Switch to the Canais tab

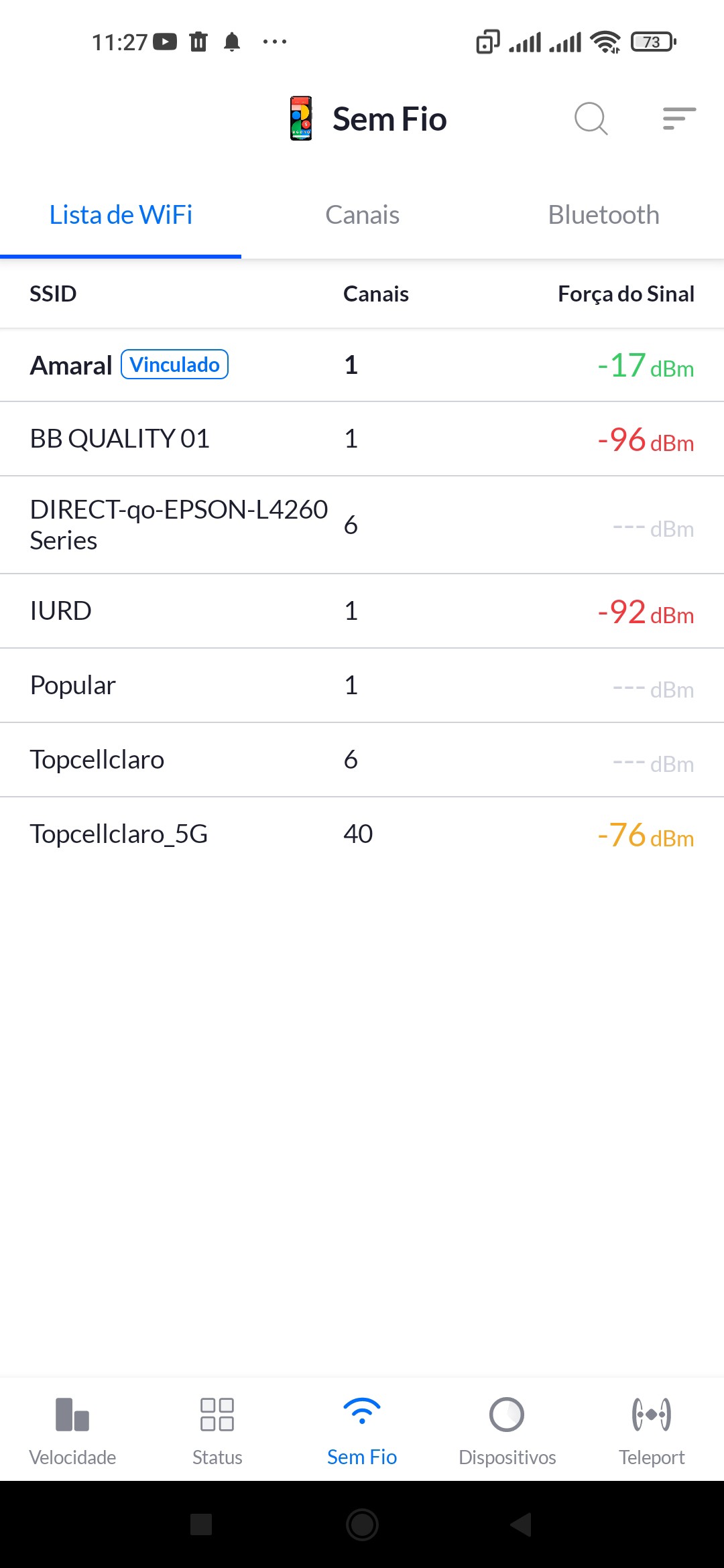click(362, 215)
